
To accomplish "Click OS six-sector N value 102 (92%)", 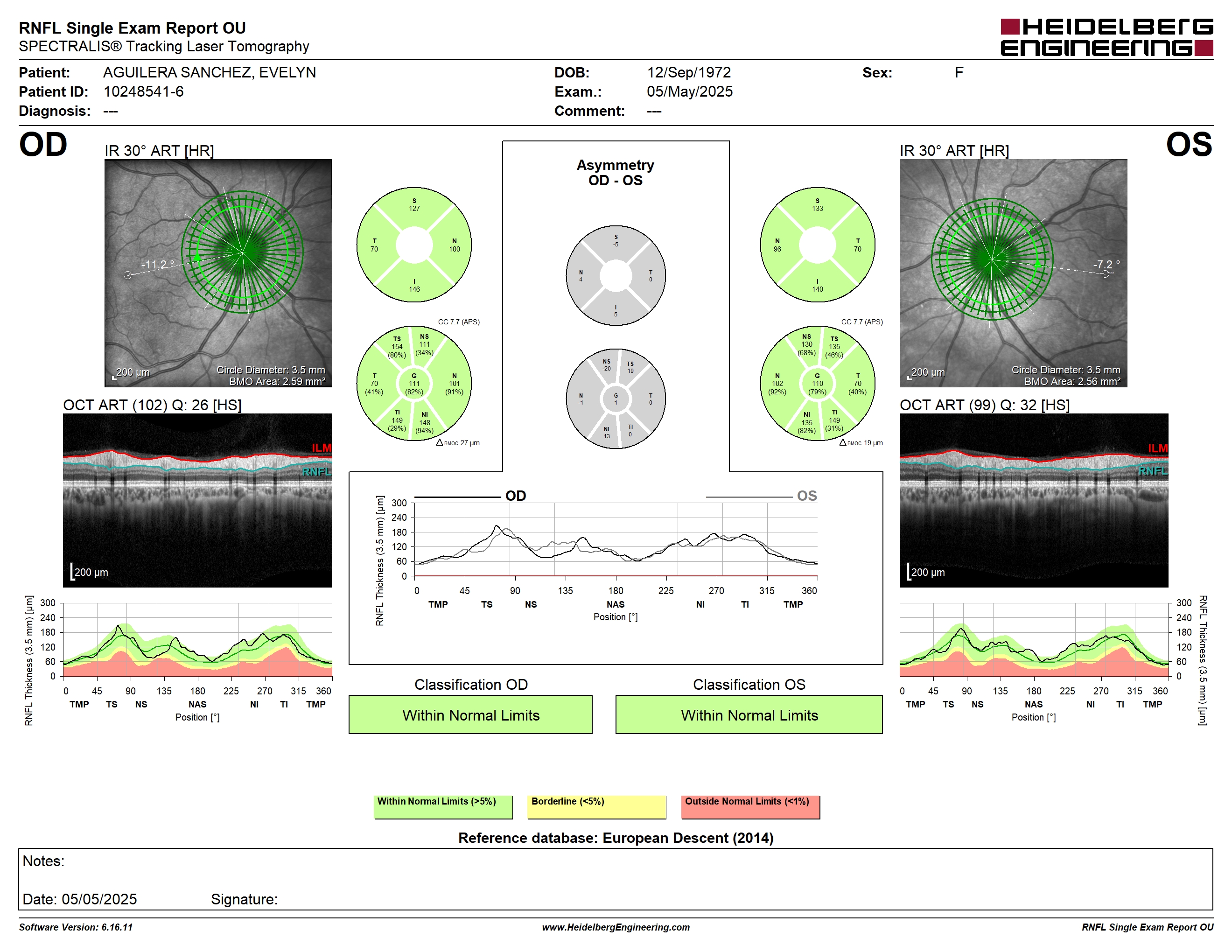I will coord(777,387).
